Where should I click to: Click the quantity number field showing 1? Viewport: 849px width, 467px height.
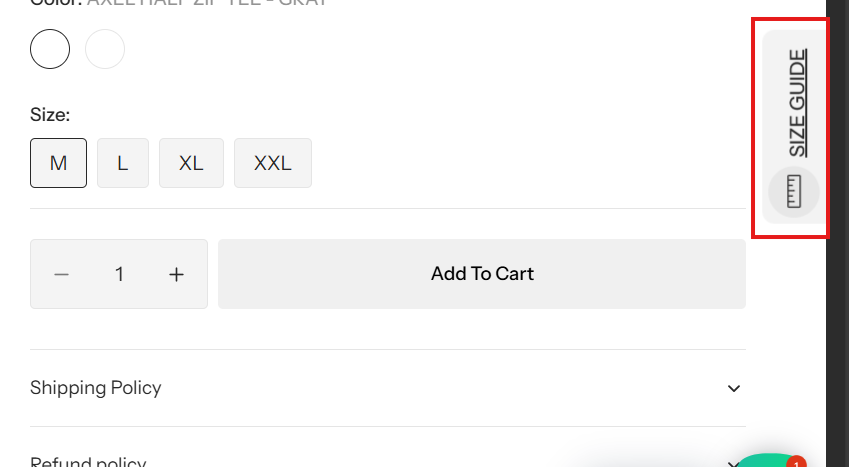pyautogui.click(x=119, y=274)
